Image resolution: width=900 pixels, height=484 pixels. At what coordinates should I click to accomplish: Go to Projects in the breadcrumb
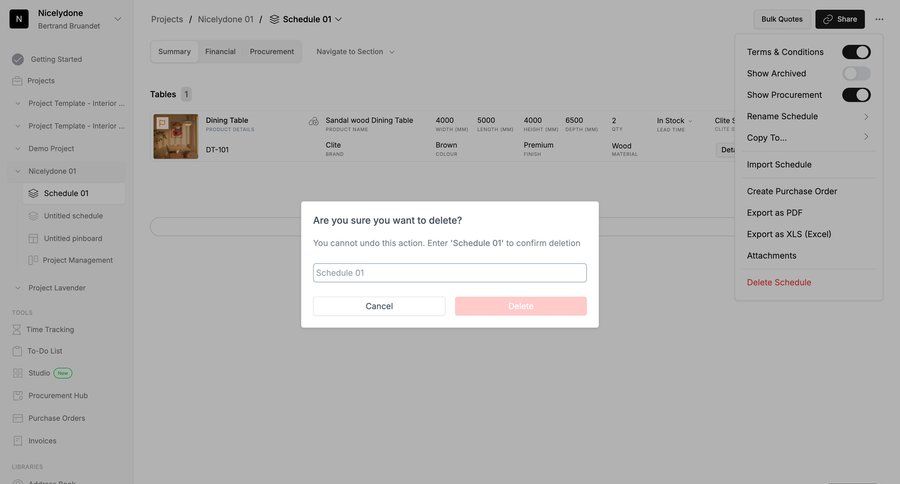click(167, 20)
